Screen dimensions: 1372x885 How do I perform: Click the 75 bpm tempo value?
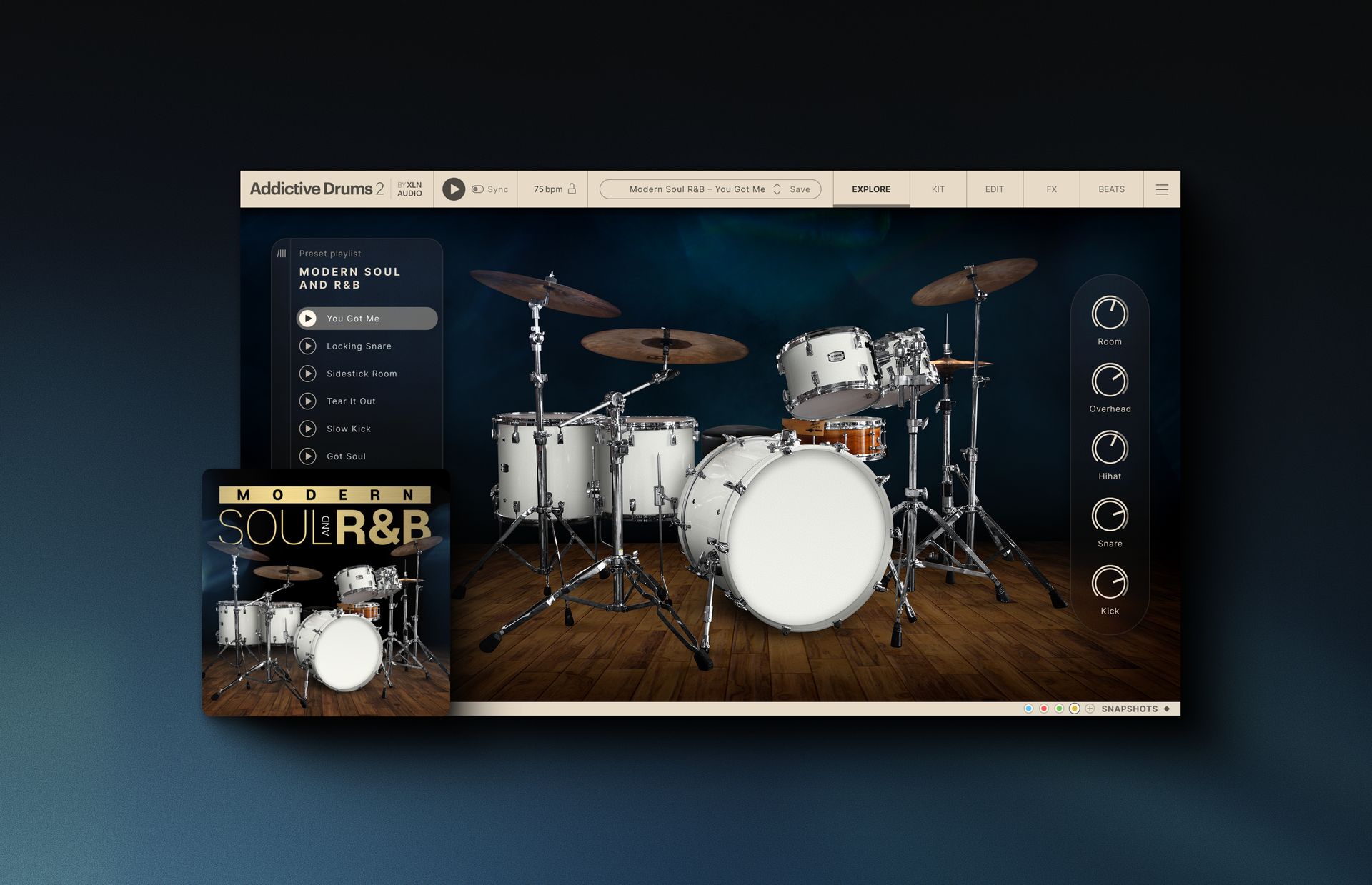coord(547,189)
